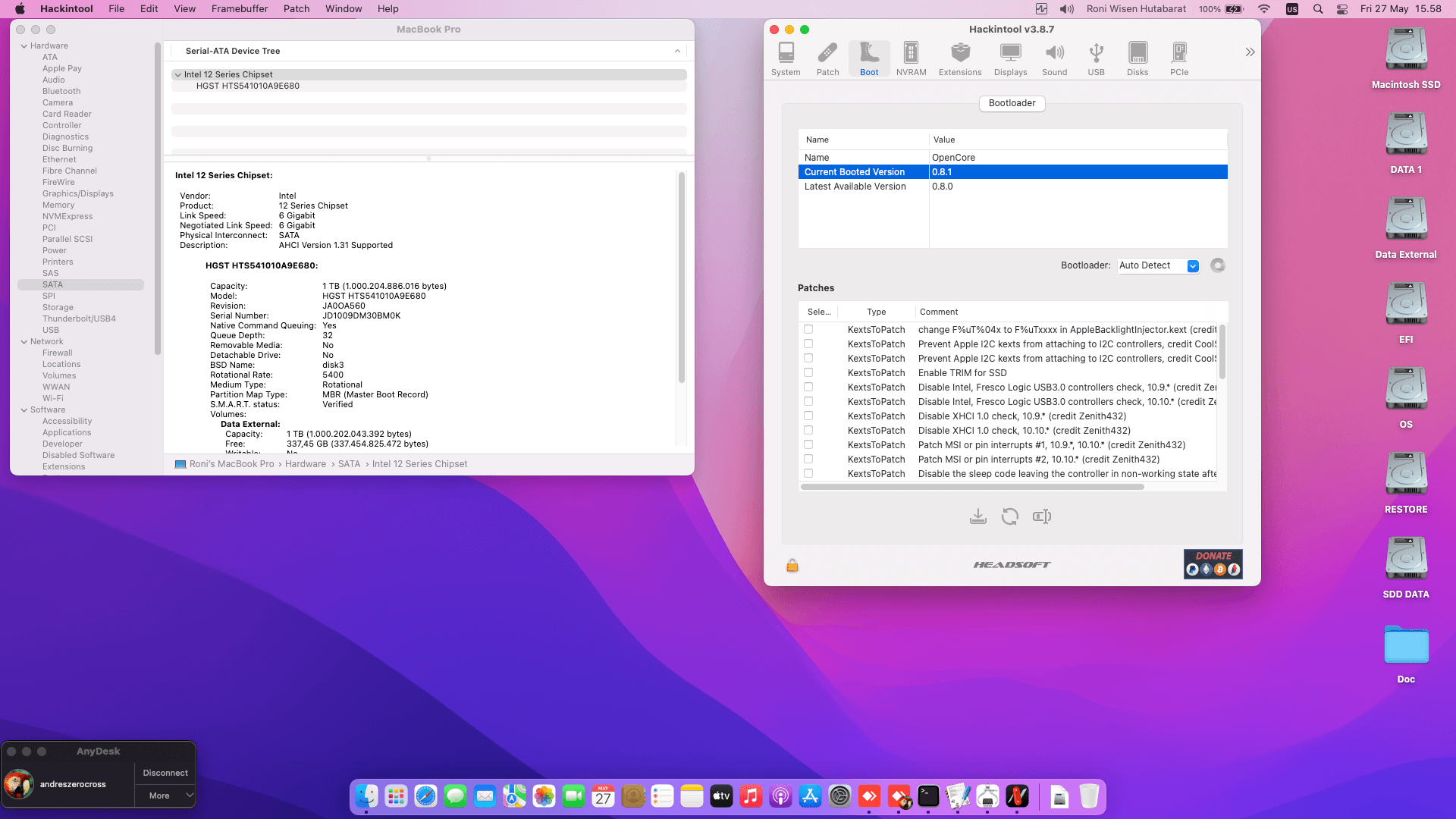Collapse the Network tree section
1456x819 pixels.
pos(24,342)
